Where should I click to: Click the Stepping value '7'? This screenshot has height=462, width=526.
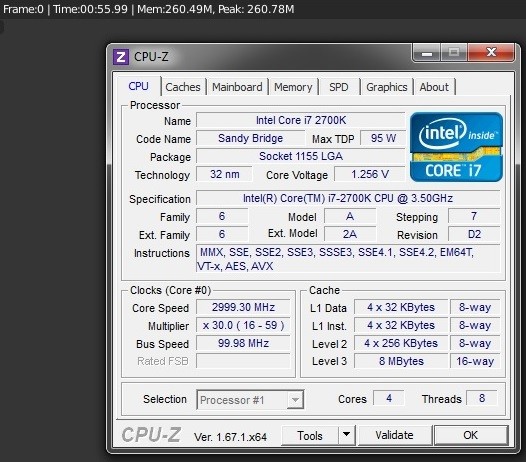click(x=474, y=216)
